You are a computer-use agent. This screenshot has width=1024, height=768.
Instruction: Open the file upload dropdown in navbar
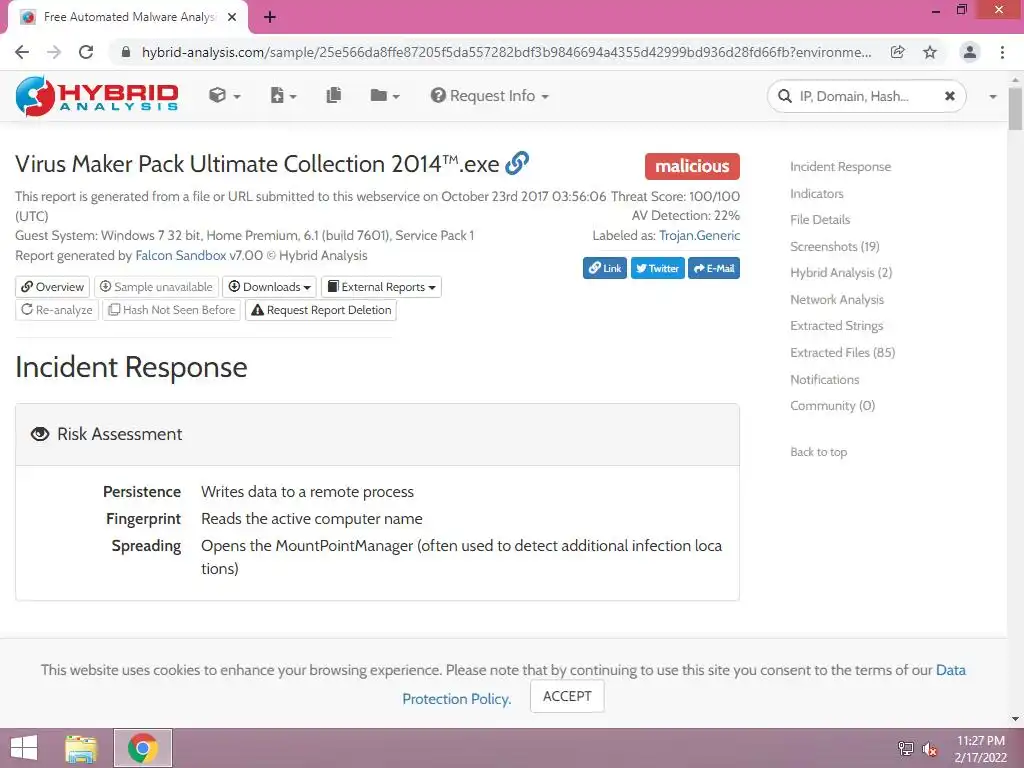(283, 96)
